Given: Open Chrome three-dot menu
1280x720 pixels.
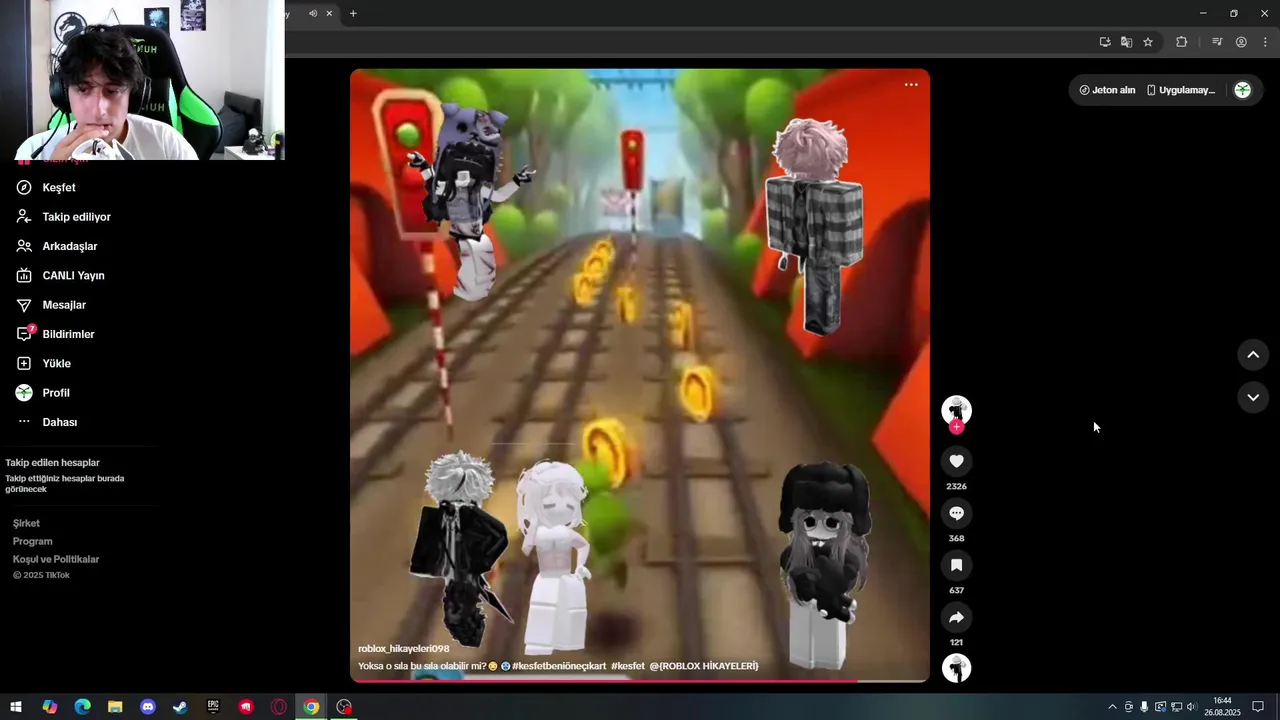Looking at the screenshot, I should point(1265,42).
